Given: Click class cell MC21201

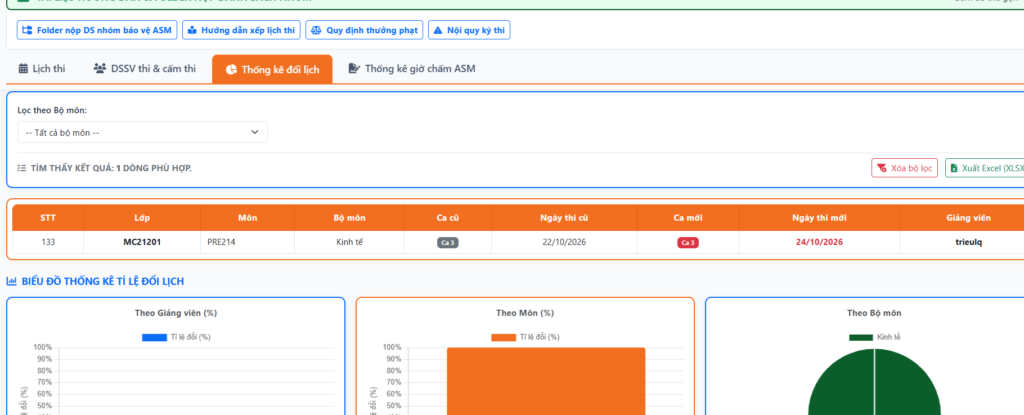Looking at the screenshot, I should [x=142, y=242].
